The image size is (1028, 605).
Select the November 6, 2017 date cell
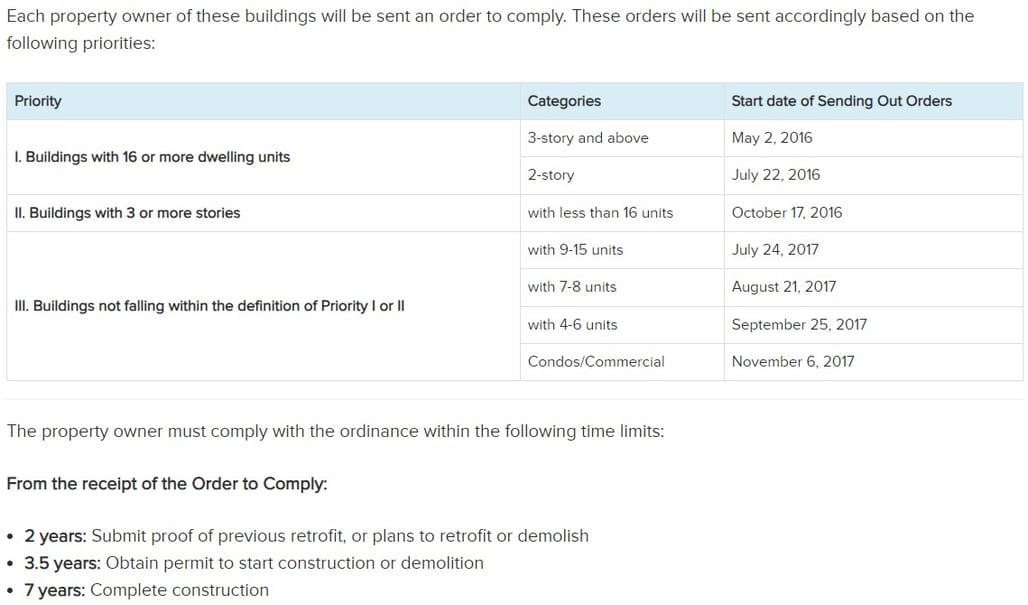873,362
